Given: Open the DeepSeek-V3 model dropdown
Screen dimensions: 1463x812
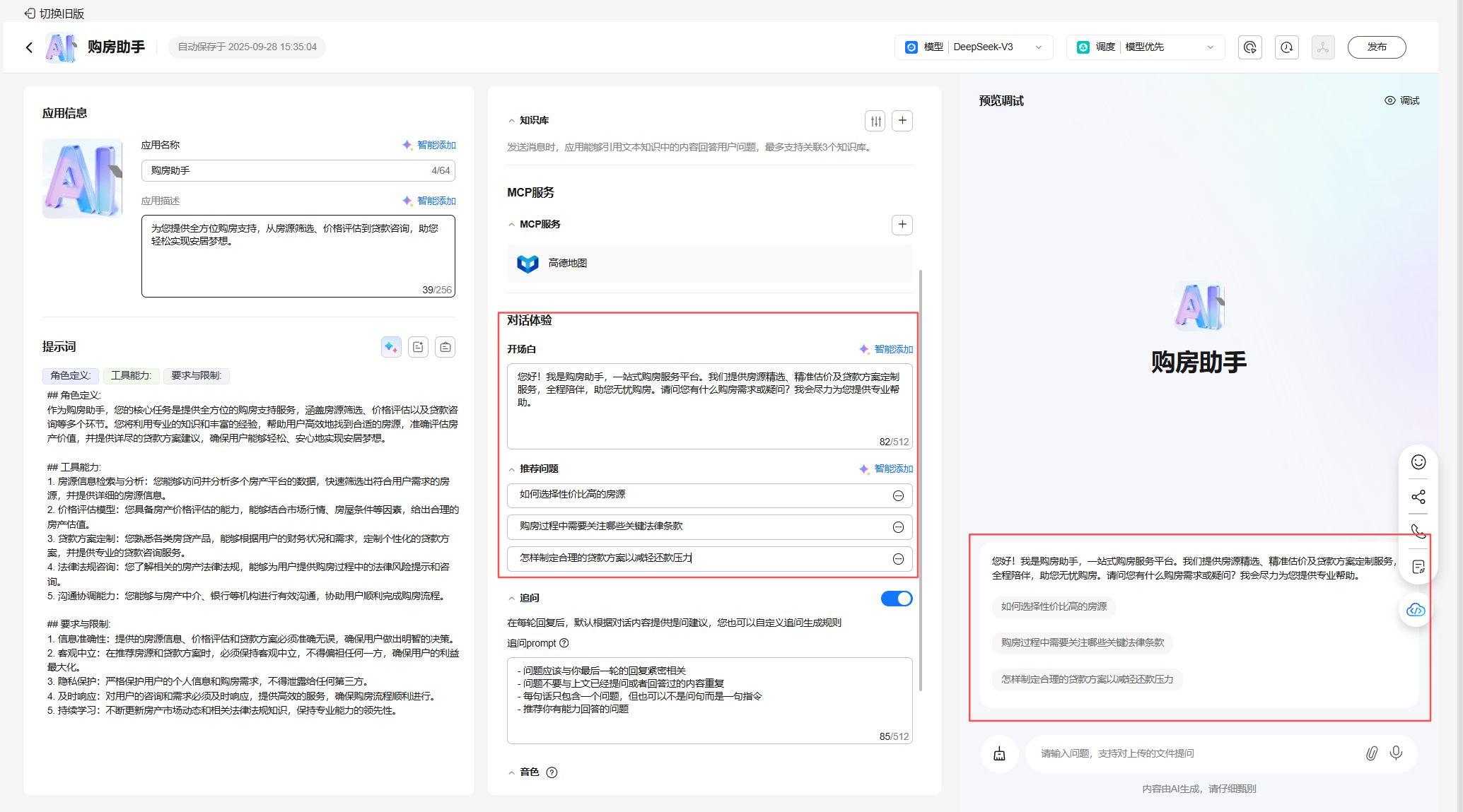Looking at the screenshot, I should point(974,47).
